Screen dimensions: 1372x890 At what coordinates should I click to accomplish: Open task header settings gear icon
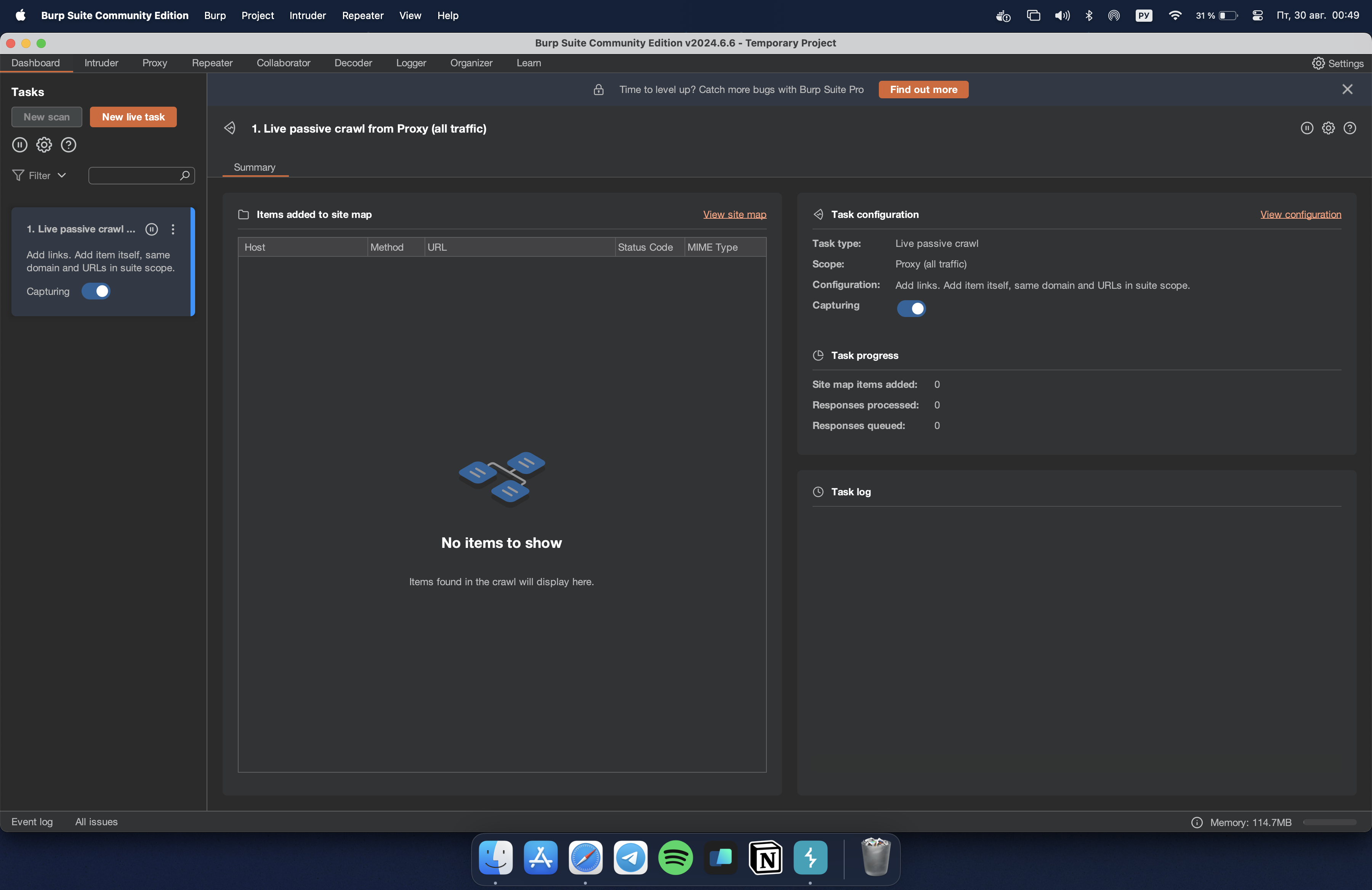1328,128
